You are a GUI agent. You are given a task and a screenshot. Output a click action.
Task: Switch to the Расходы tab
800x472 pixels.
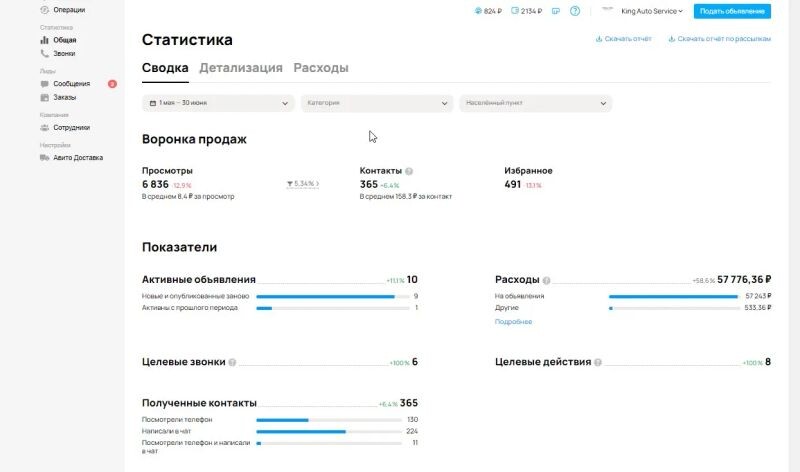[320, 69]
